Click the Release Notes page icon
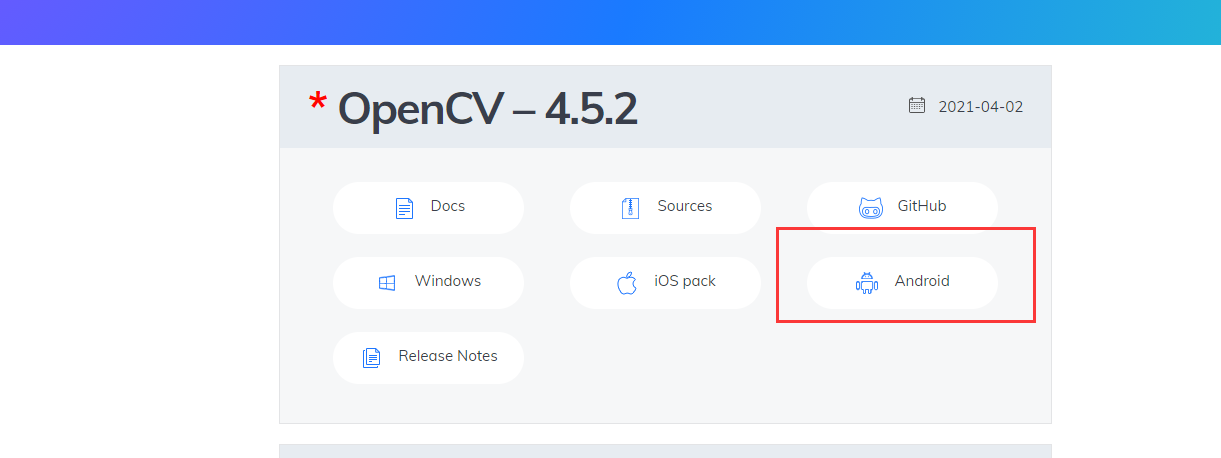Viewport: 1221px width, 458px height. pyautogui.click(x=371, y=357)
